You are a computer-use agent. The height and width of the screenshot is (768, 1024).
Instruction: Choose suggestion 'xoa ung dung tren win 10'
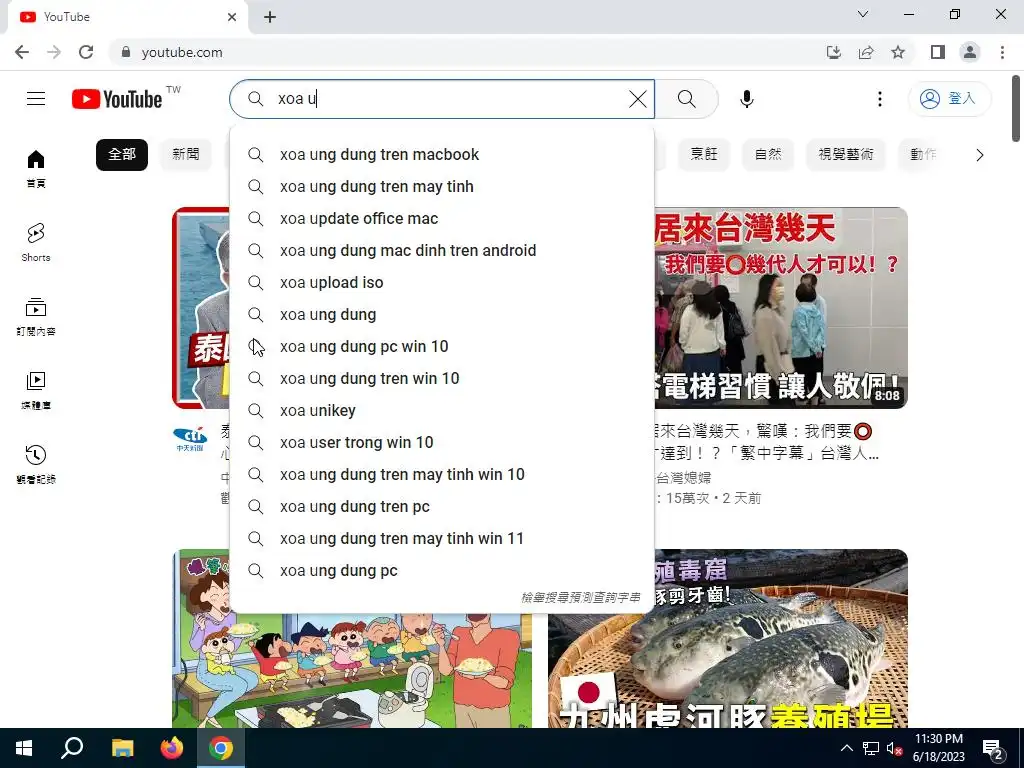pyautogui.click(x=442, y=379)
